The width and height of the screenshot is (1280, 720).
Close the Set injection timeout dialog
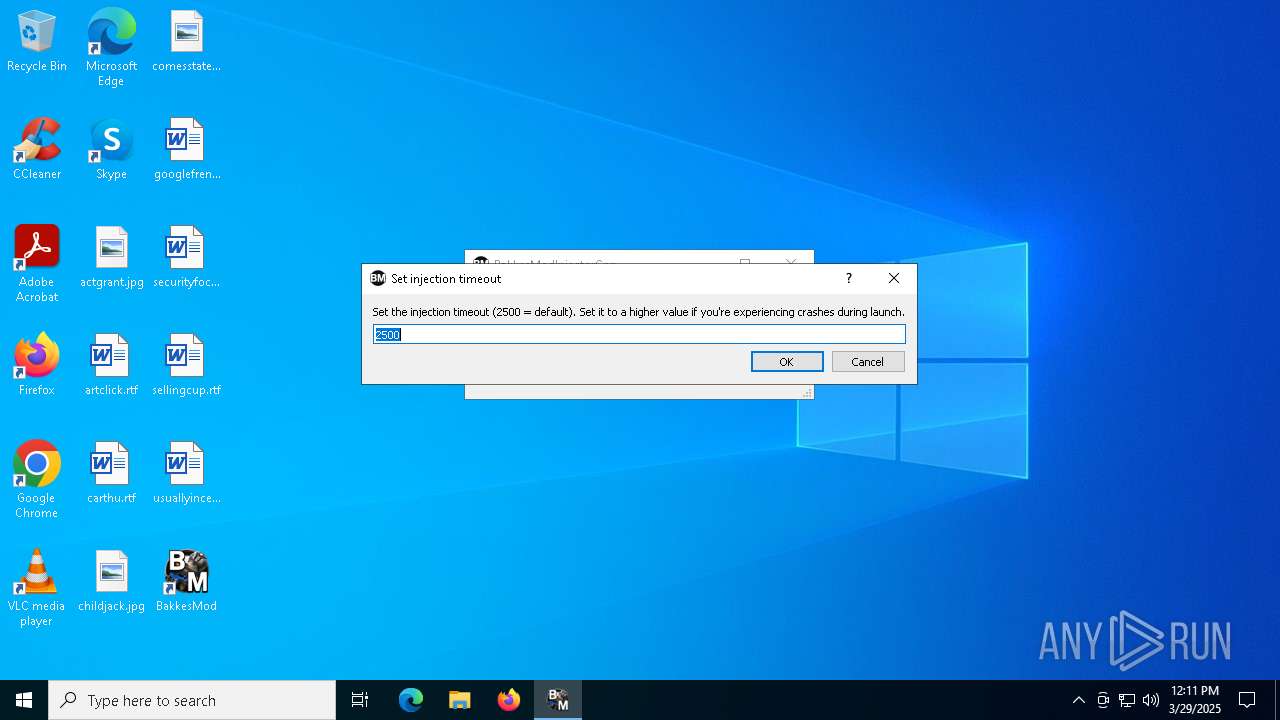coord(894,279)
